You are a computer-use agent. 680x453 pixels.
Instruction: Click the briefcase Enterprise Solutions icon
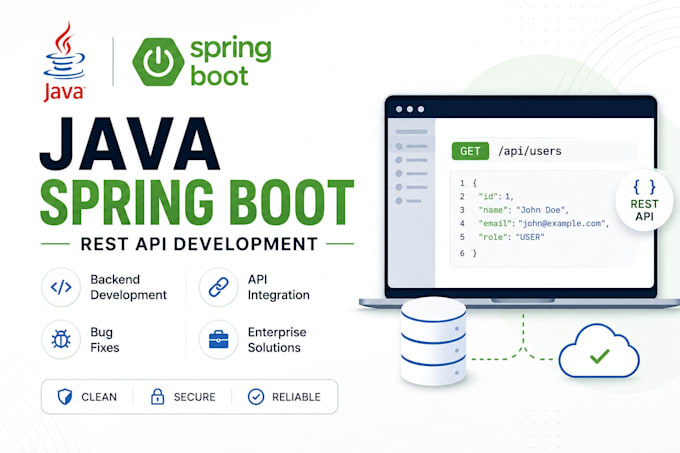coord(219,339)
